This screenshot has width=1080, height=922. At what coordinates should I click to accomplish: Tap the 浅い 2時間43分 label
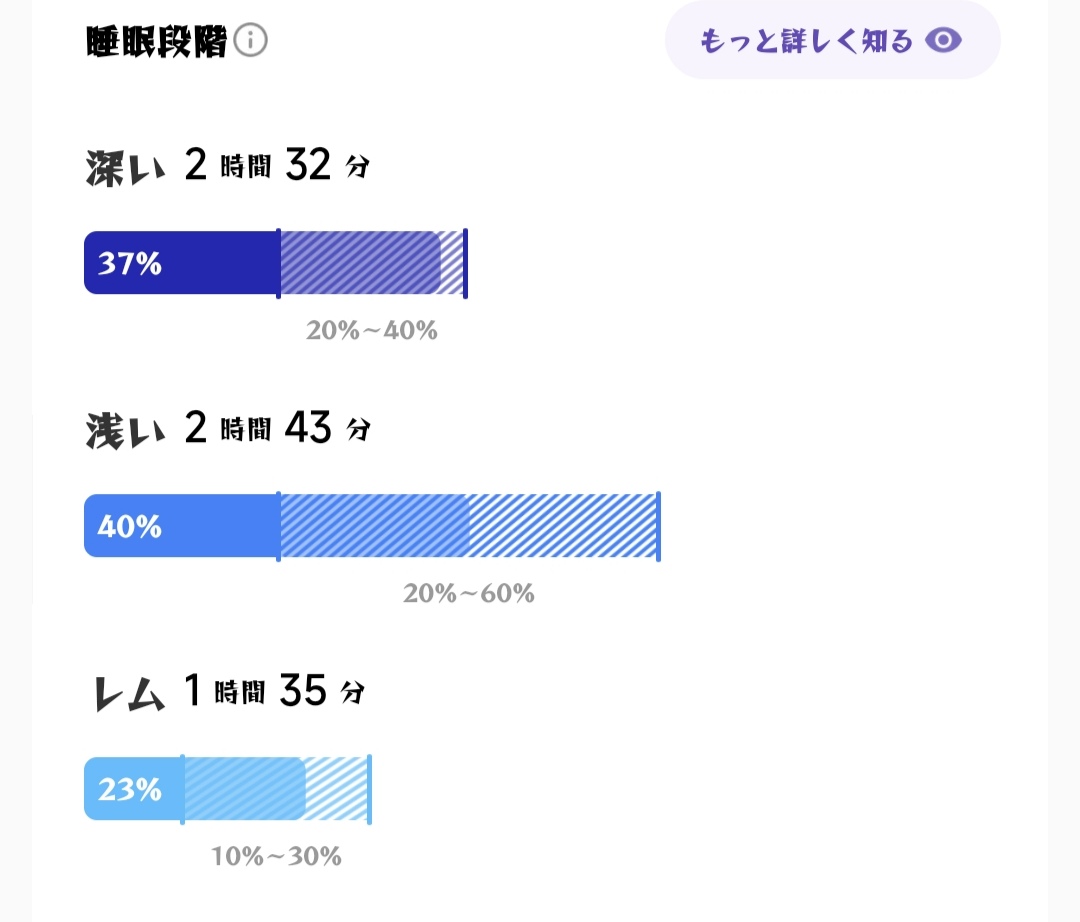click(x=228, y=428)
